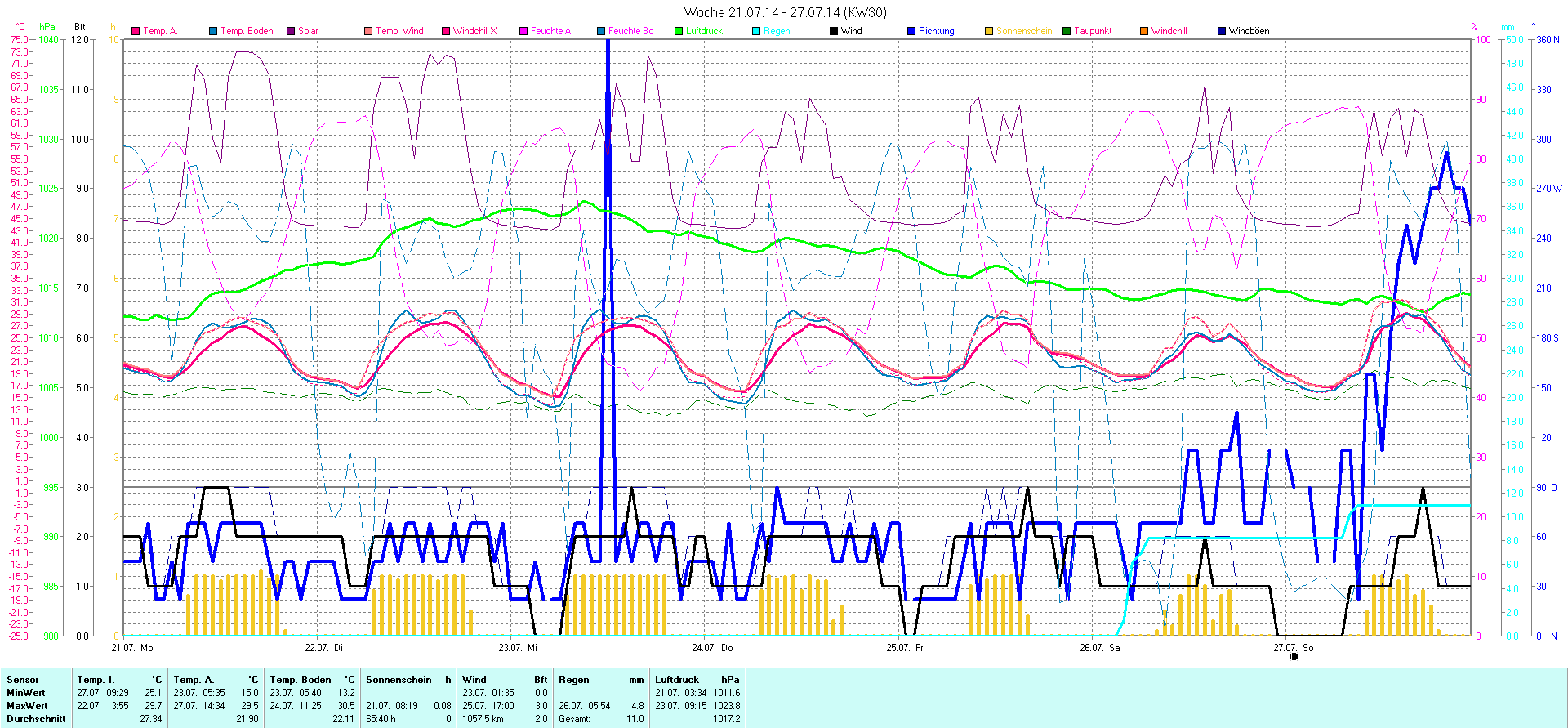Click the new moon symbol below the axis
Viewport: 1568px width, 728px height.
[1294, 656]
